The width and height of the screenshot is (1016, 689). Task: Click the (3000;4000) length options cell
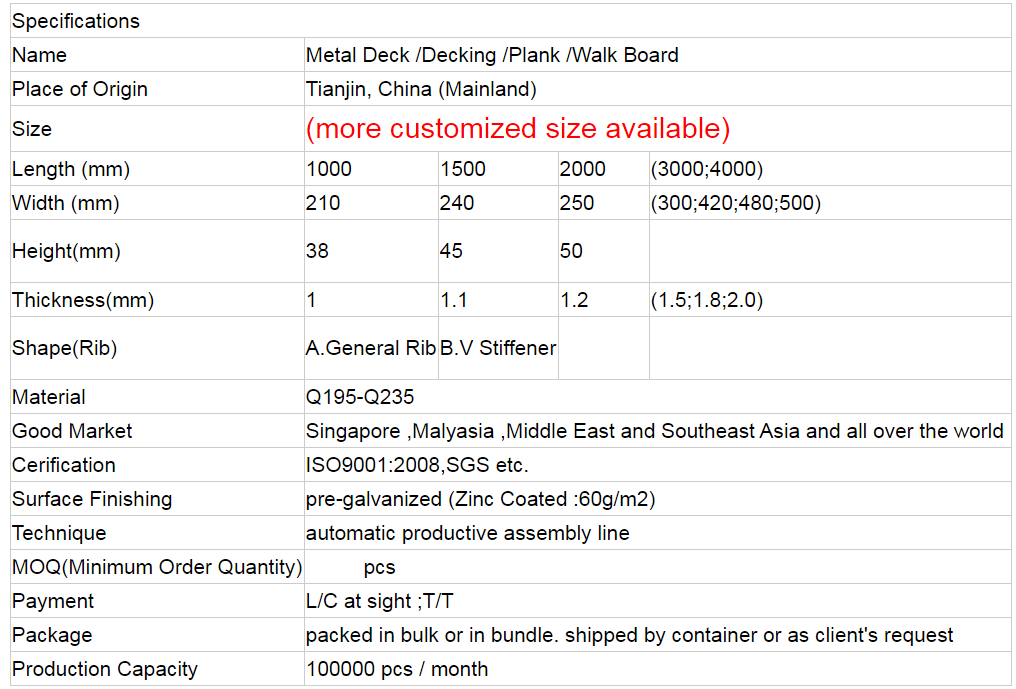[706, 169]
